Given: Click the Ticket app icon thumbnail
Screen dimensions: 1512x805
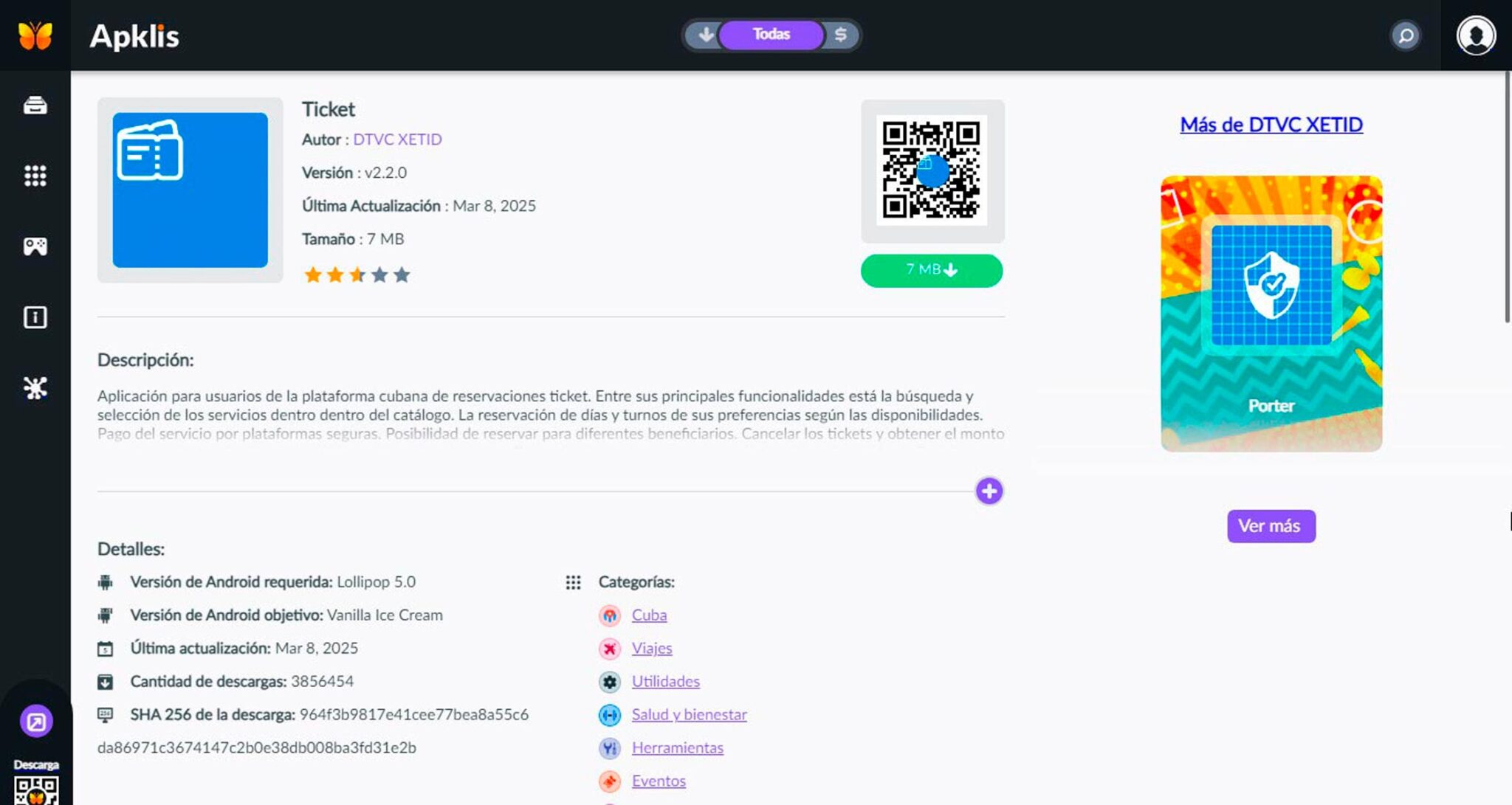Looking at the screenshot, I should [x=190, y=190].
